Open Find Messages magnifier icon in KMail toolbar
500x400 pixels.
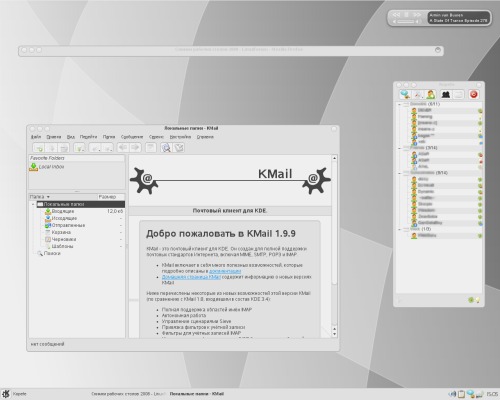(x=166, y=147)
